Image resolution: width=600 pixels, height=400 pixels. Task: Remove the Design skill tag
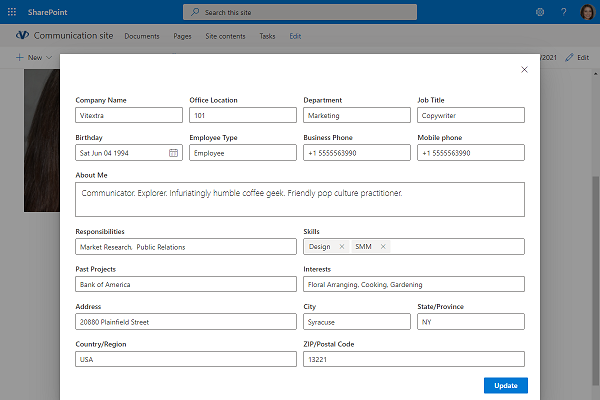[x=341, y=246]
